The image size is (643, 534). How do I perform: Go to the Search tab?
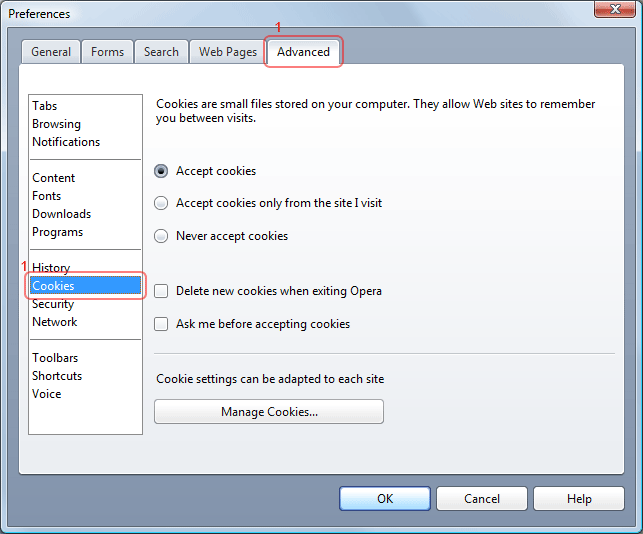click(161, 52)
